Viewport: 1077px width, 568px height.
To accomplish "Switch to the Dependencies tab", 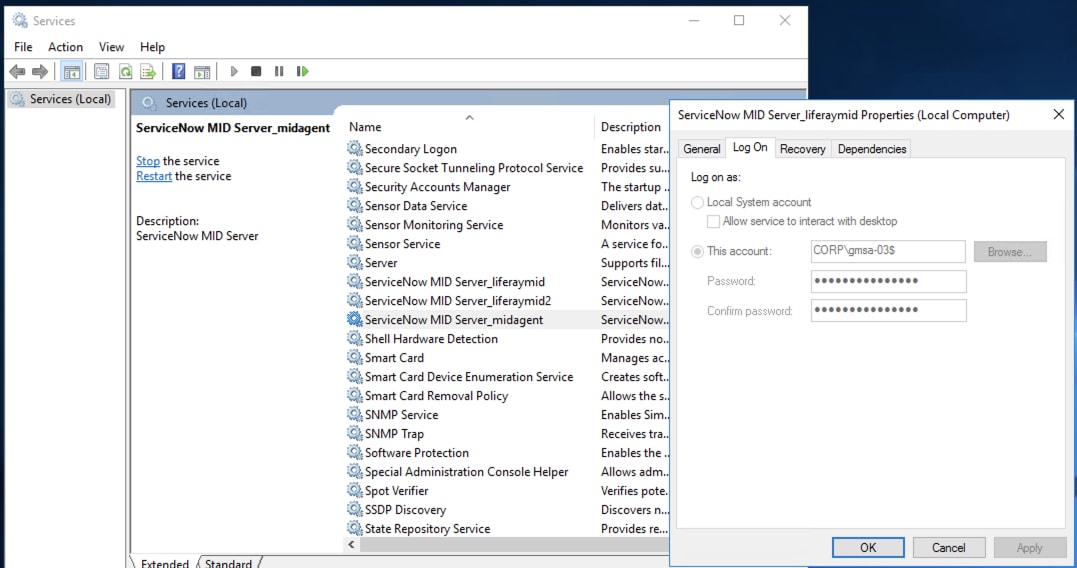I will coord(872,149).
